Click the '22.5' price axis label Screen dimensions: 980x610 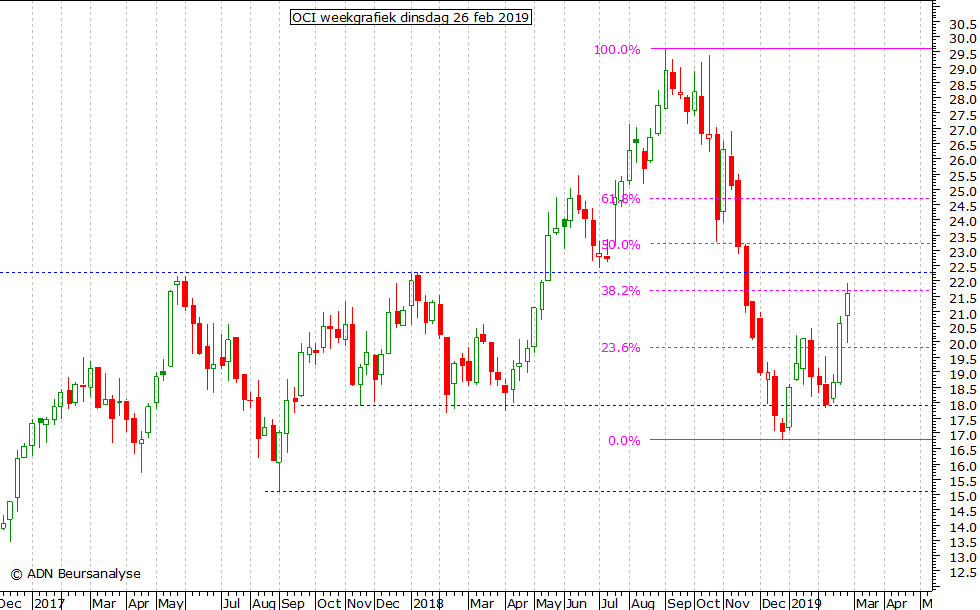tap(962, 268)
